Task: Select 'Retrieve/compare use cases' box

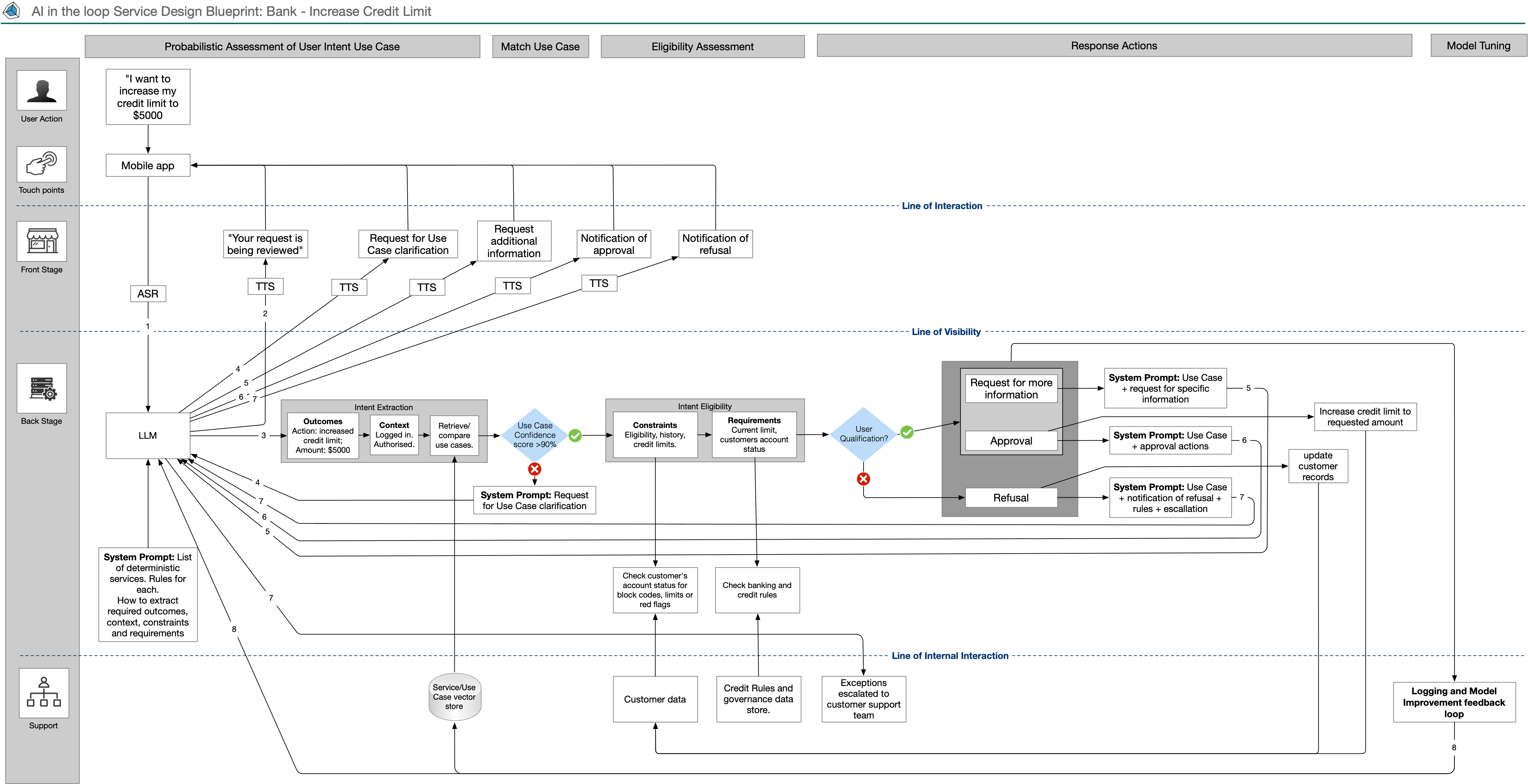Action: point(454,435)
